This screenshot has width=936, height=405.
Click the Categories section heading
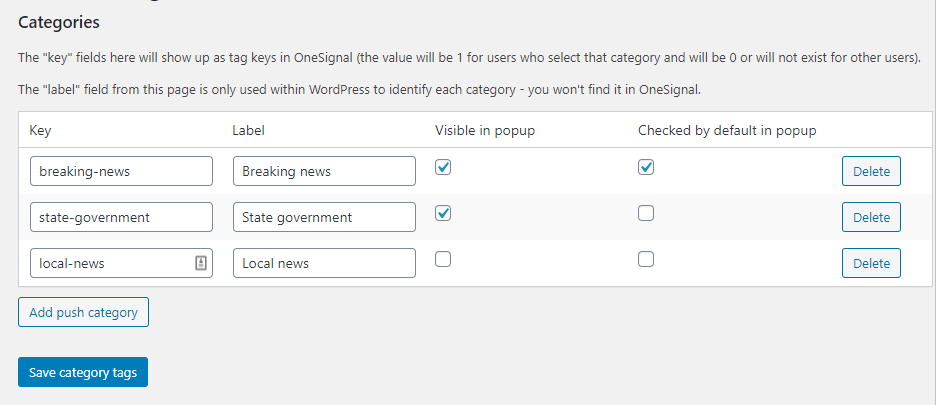point(59,23)
